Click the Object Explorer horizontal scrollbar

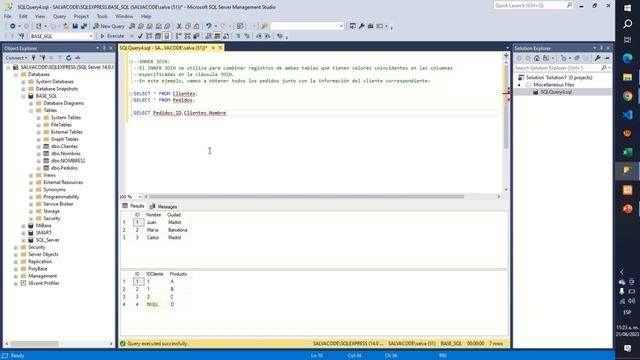[x=34, y=344]
